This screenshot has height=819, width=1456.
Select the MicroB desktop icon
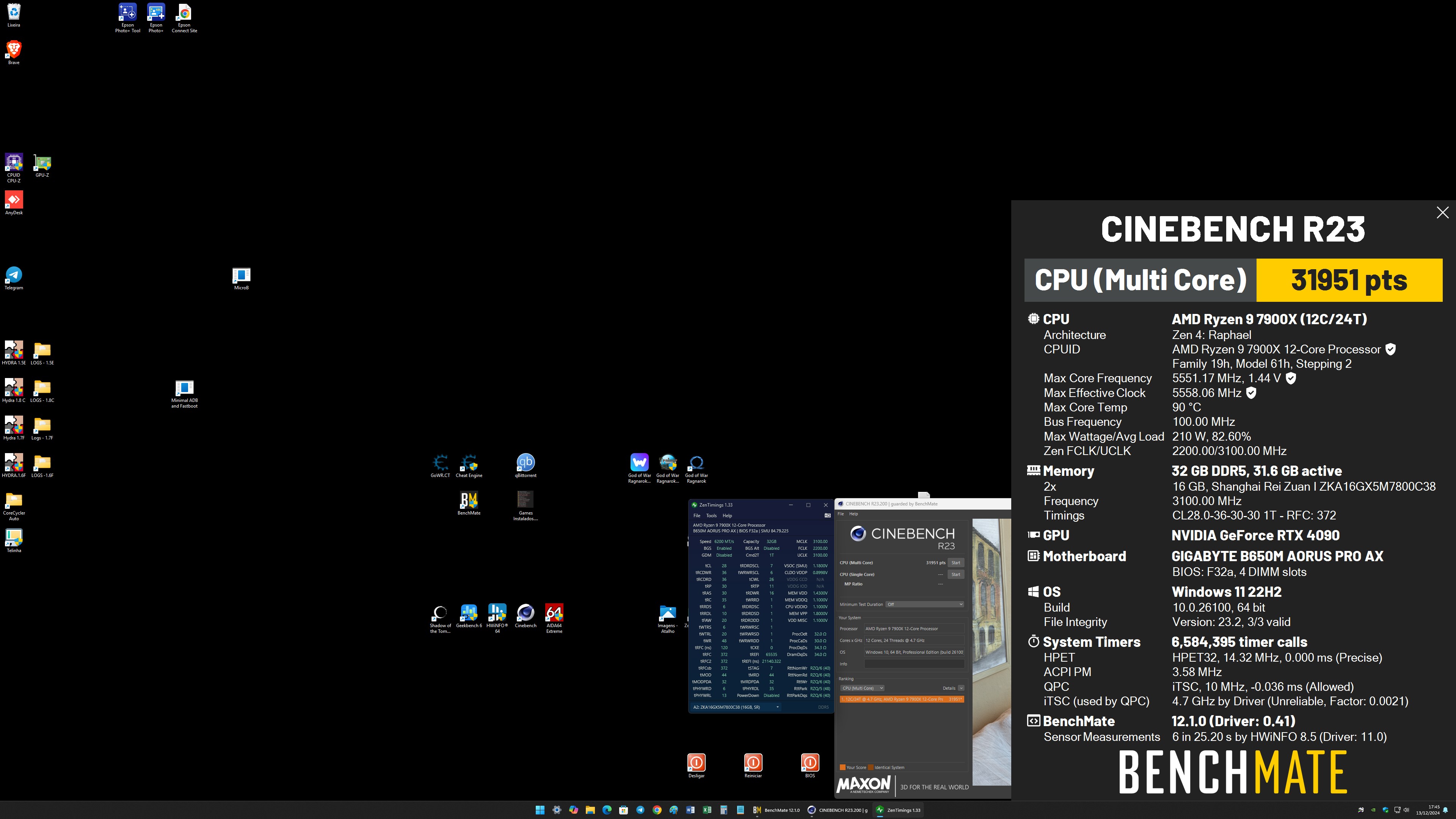[x=242, y=278]
